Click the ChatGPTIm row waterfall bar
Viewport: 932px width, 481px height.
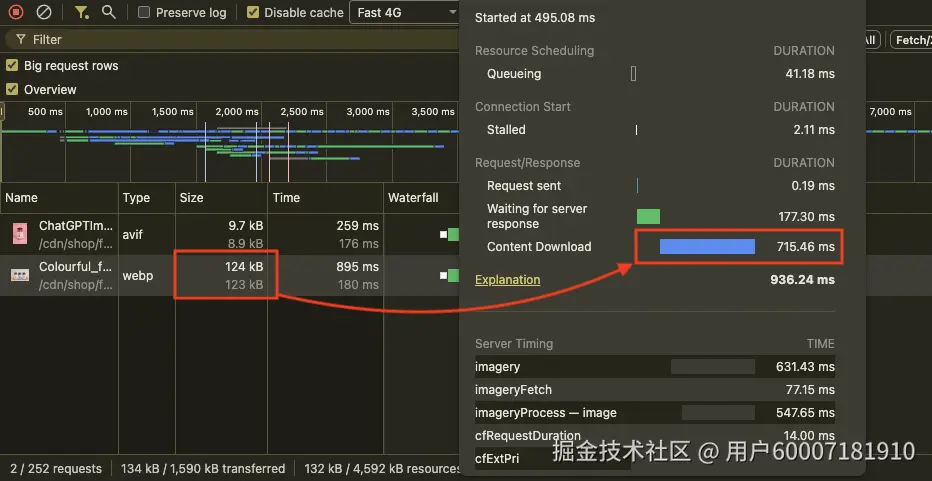450,234
